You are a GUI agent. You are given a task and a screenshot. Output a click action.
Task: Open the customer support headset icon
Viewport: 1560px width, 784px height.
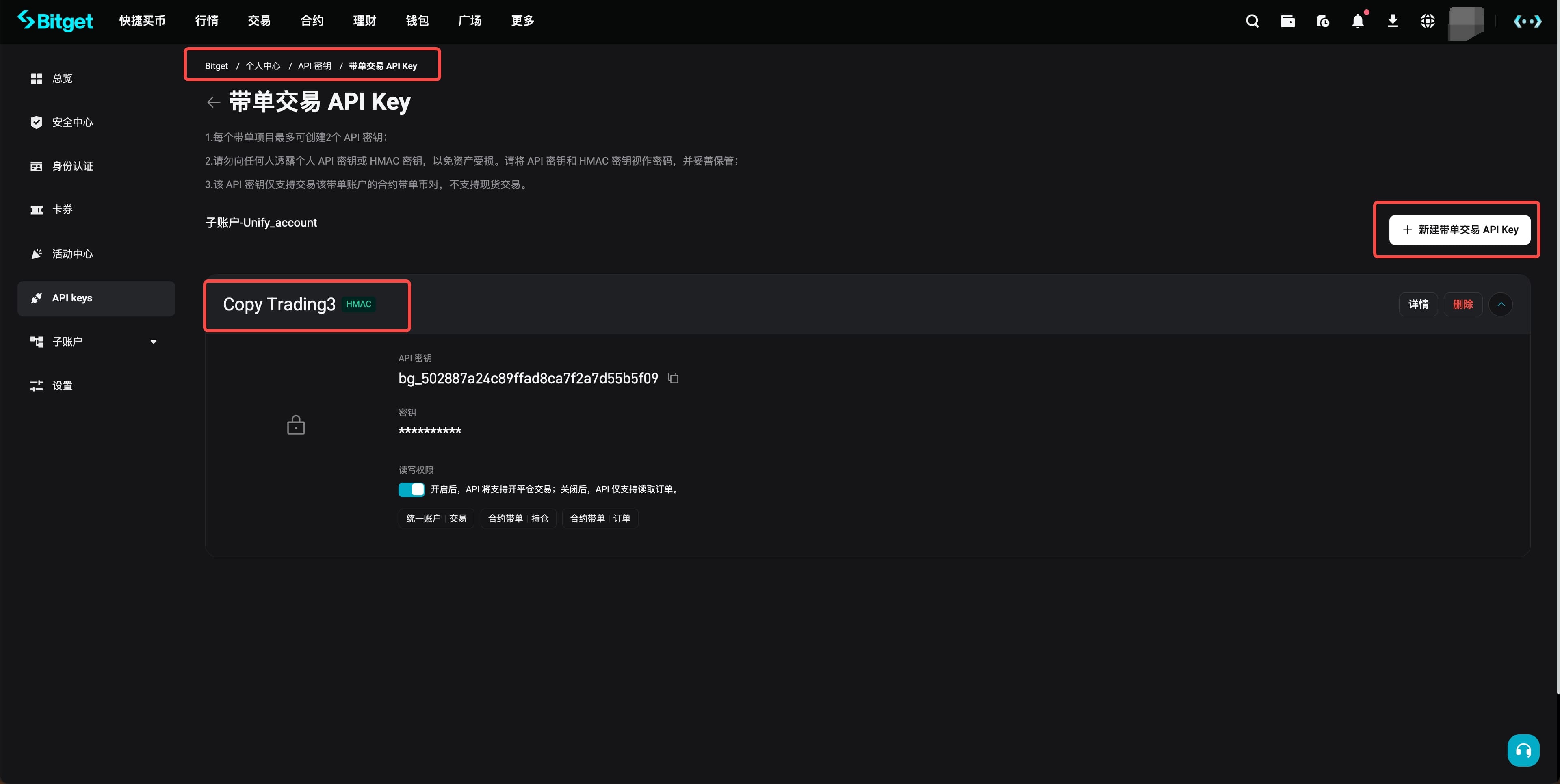(1524, 749)
